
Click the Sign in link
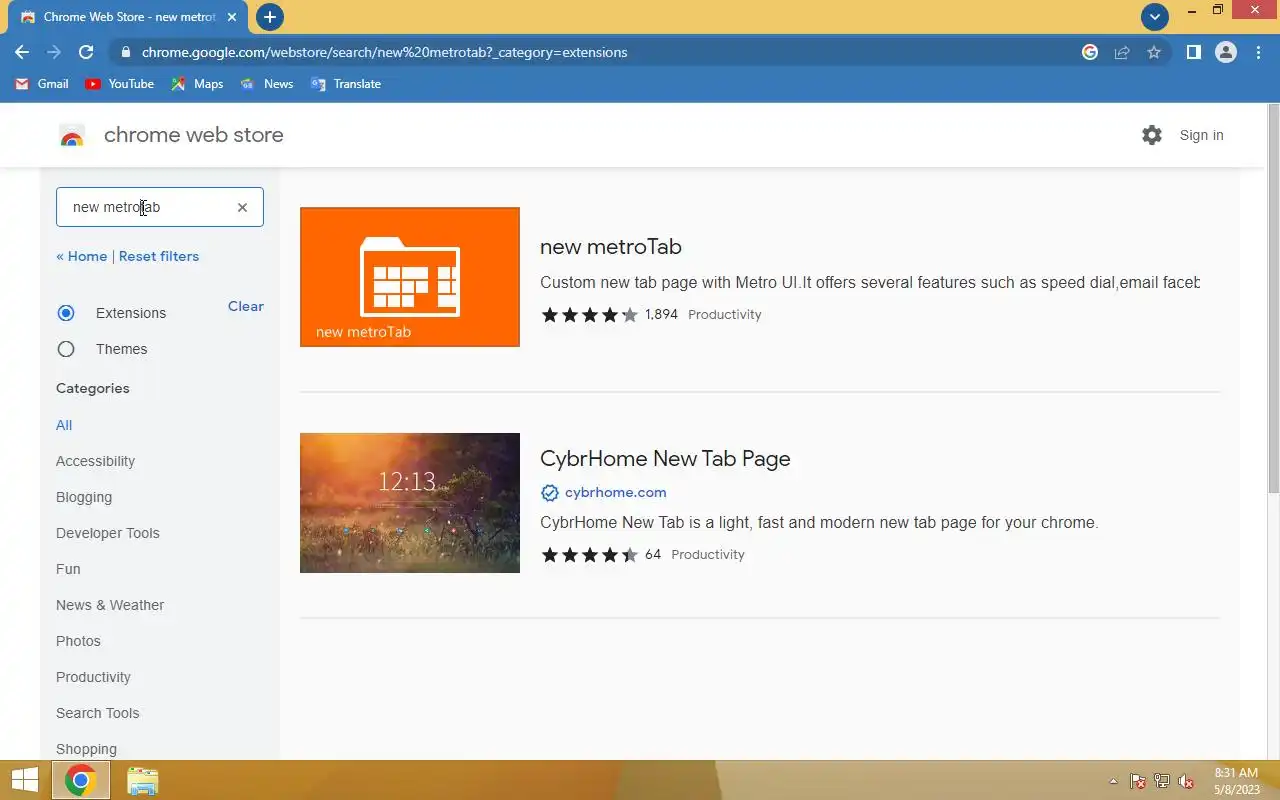pyautogui.click(x=1201, y=135)
